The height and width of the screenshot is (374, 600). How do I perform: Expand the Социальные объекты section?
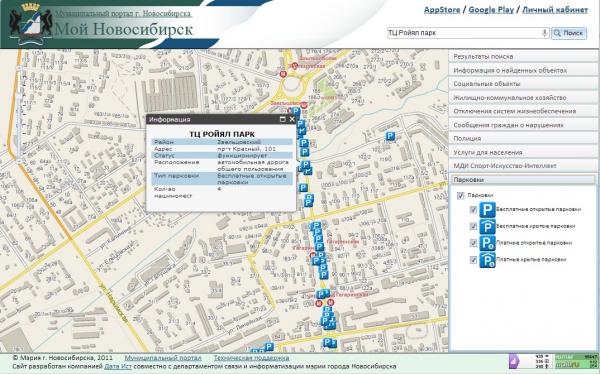point(523,84)
